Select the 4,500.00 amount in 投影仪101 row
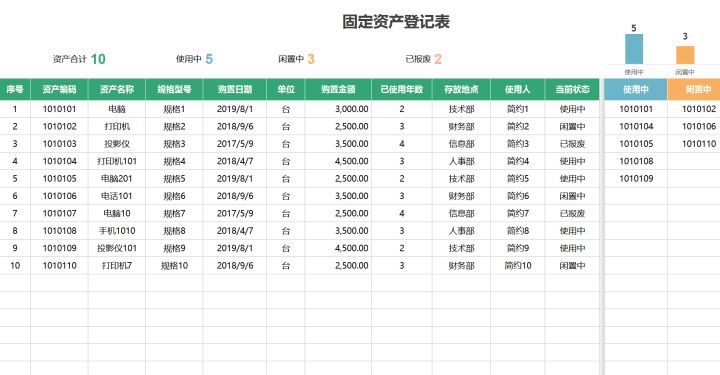Screen dimensions: 720x375 (338, 248)
